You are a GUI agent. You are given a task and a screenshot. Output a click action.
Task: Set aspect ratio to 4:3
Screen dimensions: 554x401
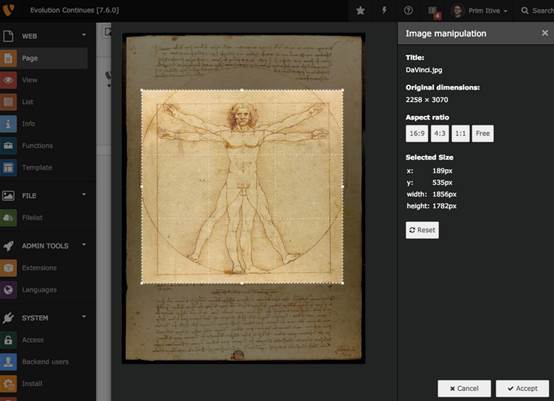tap(440, 134)
